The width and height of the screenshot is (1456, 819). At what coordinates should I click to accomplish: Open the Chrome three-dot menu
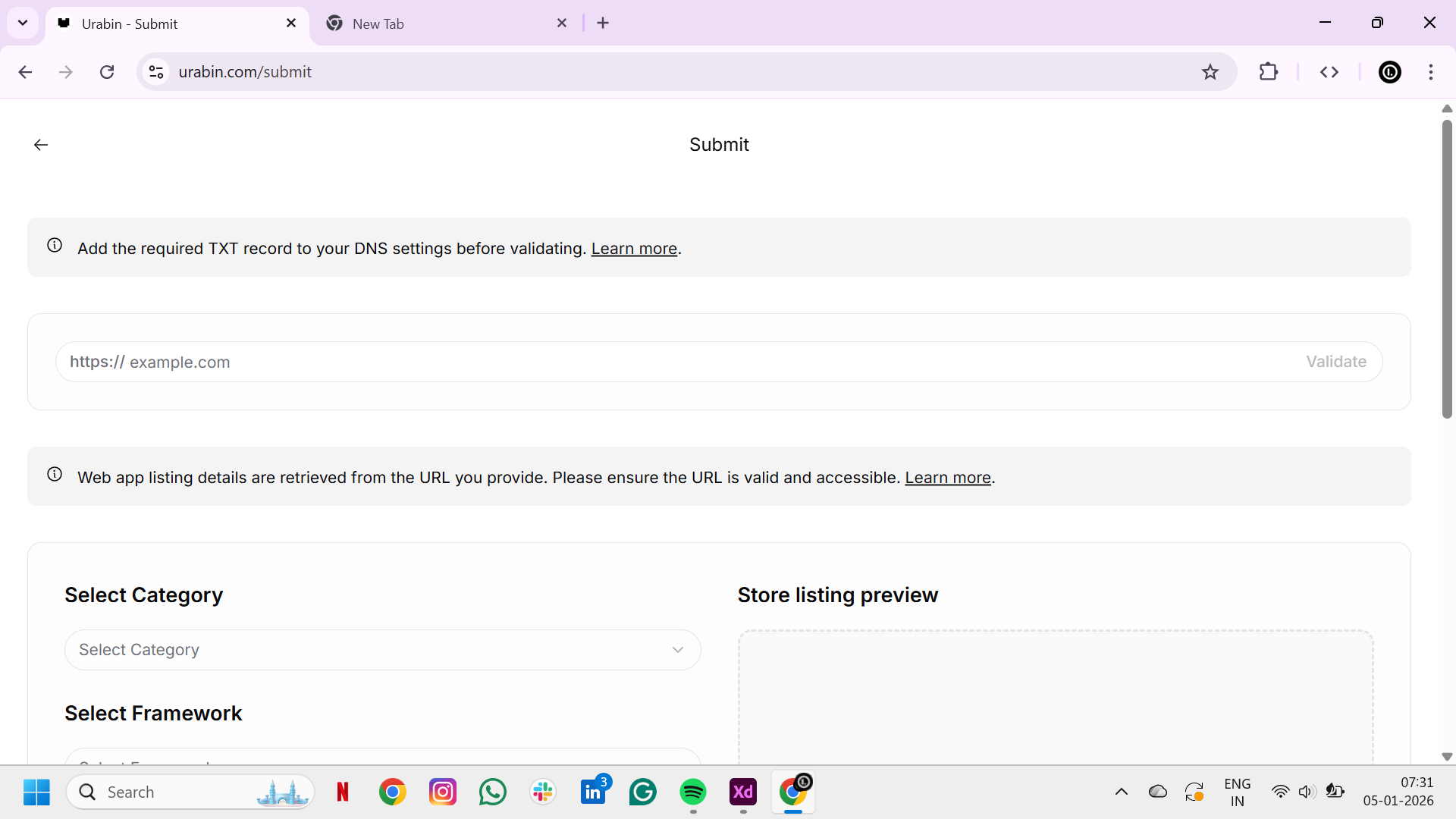1431,72
